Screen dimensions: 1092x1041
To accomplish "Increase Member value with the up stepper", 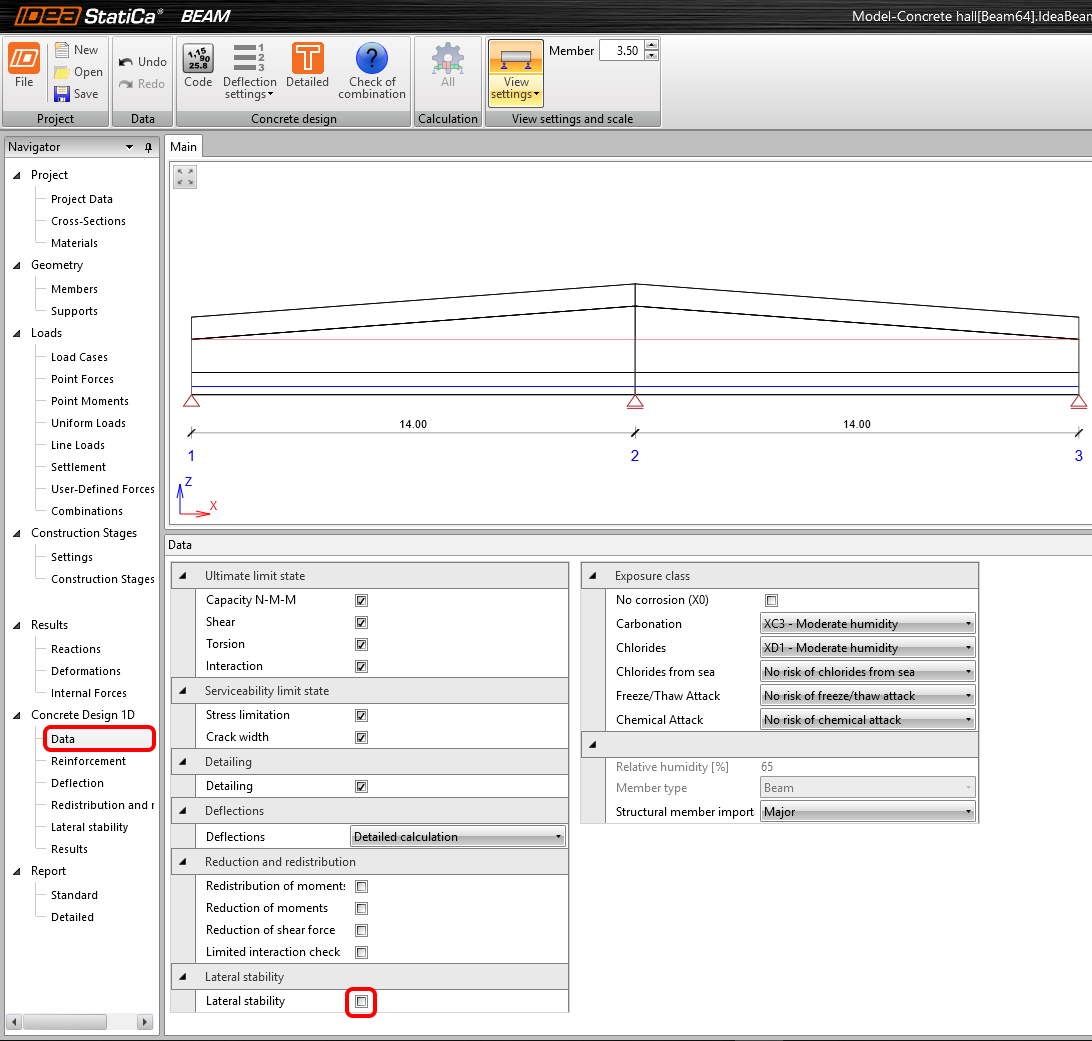I will [x=651, y=45].
